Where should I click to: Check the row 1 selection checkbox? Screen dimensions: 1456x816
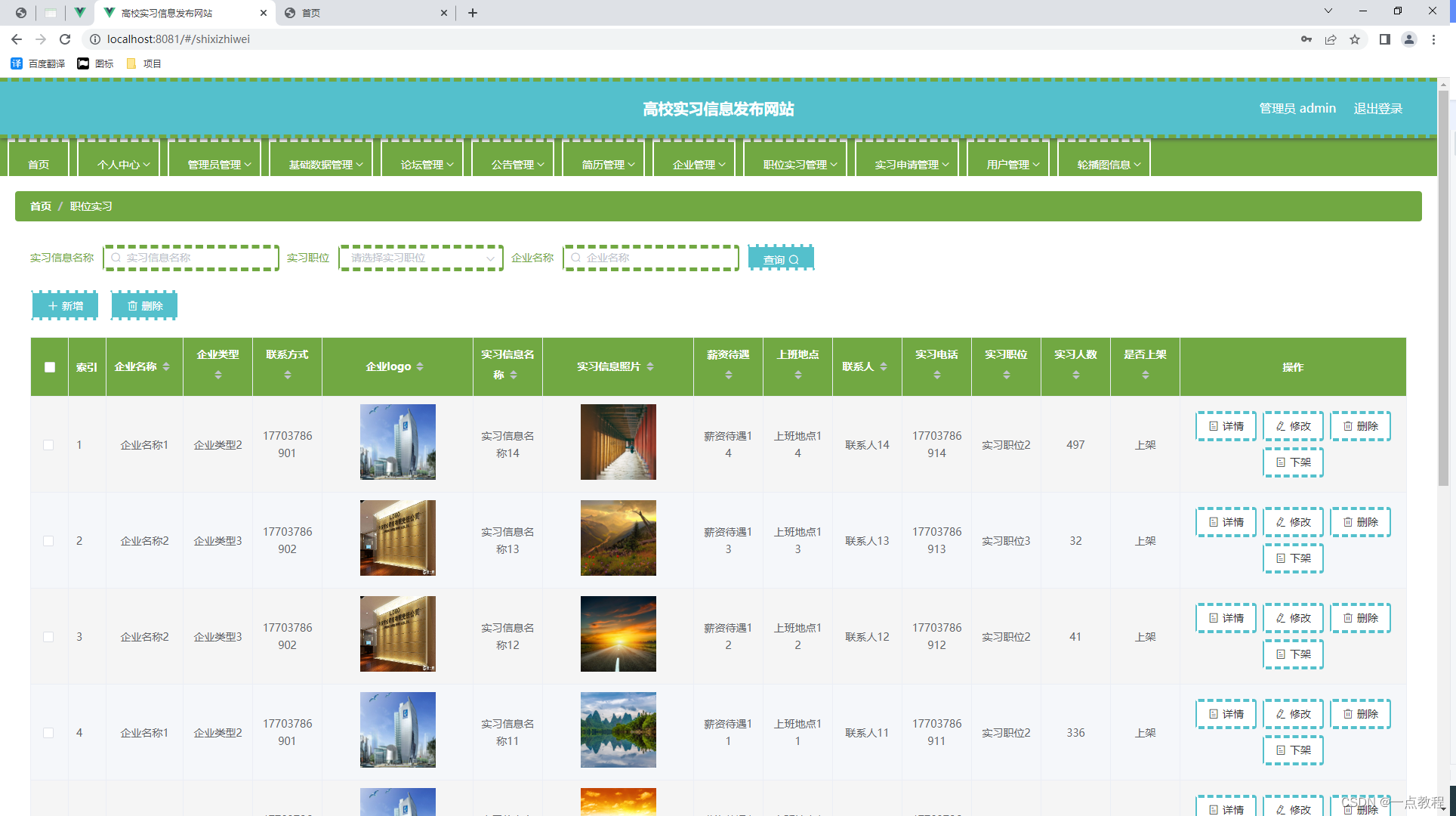click(x=49, y=445)
